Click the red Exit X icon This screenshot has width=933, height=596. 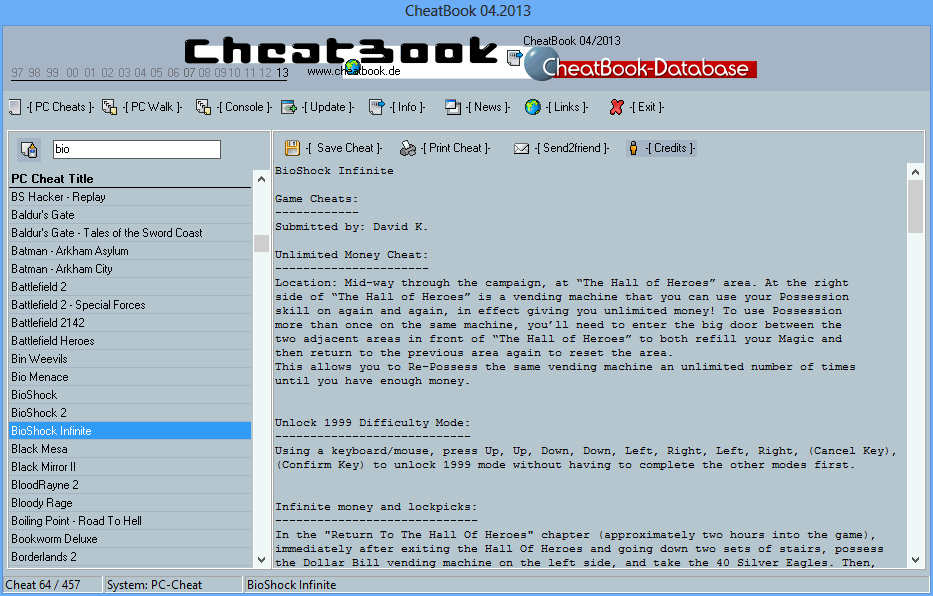click(x=616, y=107)
